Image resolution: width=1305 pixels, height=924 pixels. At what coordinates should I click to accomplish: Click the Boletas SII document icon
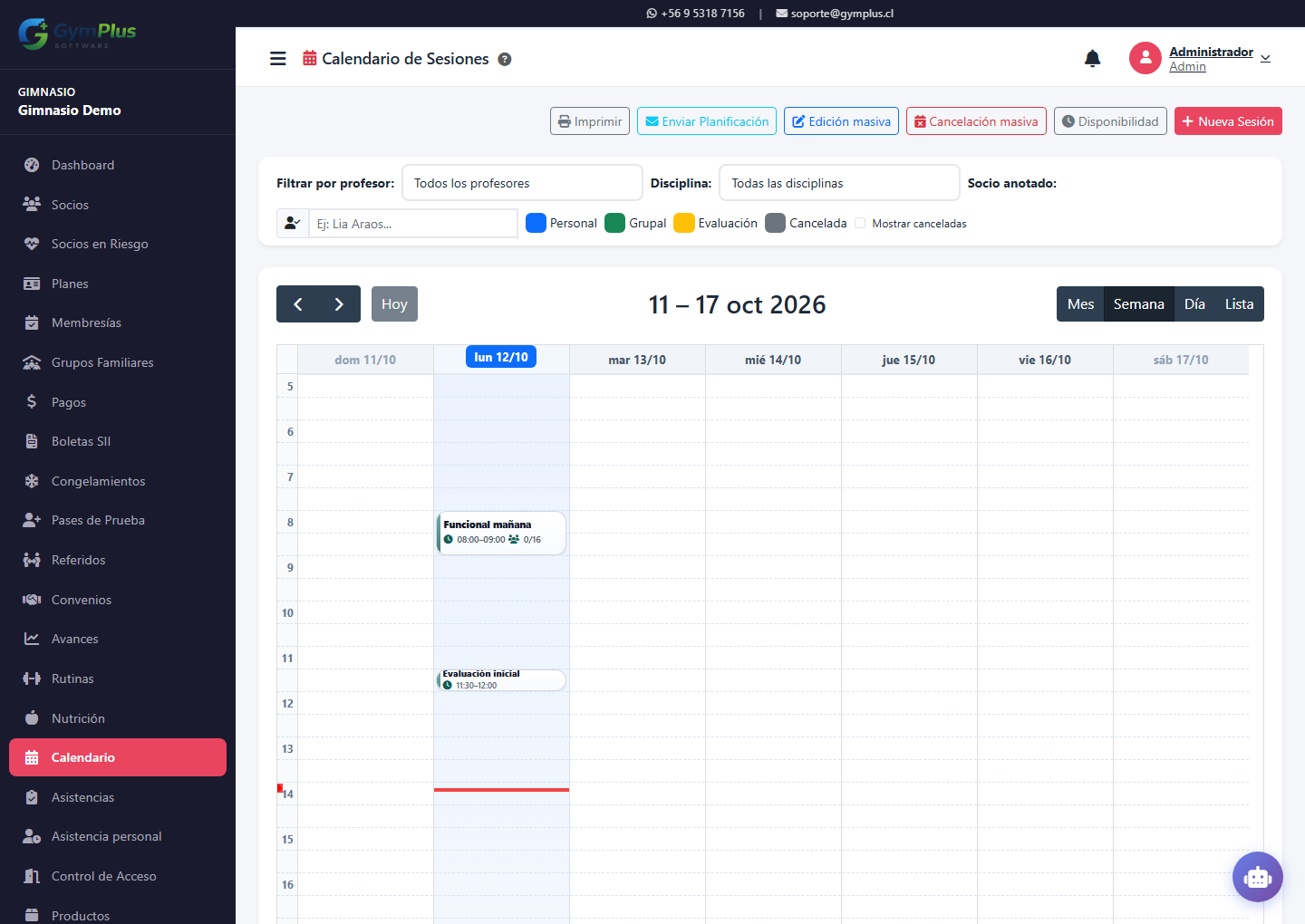click(32, 441)
